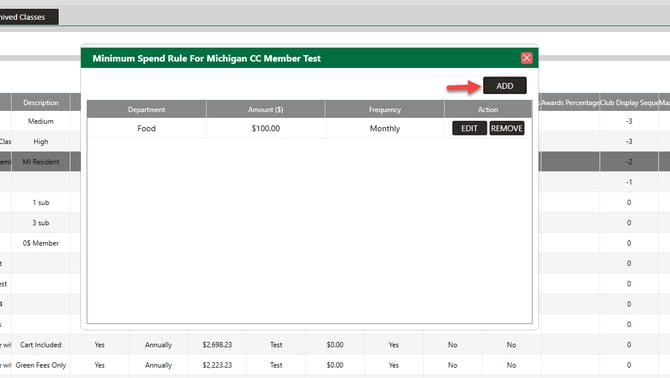Click the Club Display Sequence column header
Image resolution: width=670 pixels, height=378 pixels.
(x=629, y=103)
